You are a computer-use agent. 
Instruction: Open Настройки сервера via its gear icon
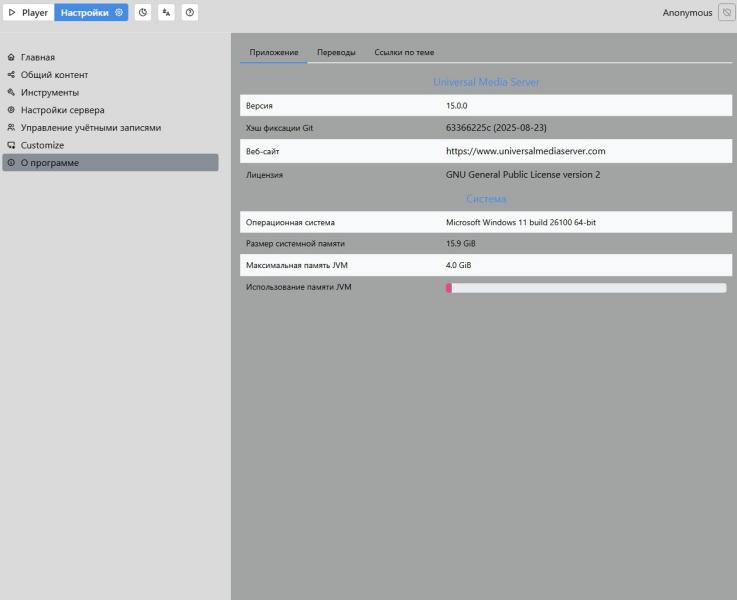[x=11, y=110]
